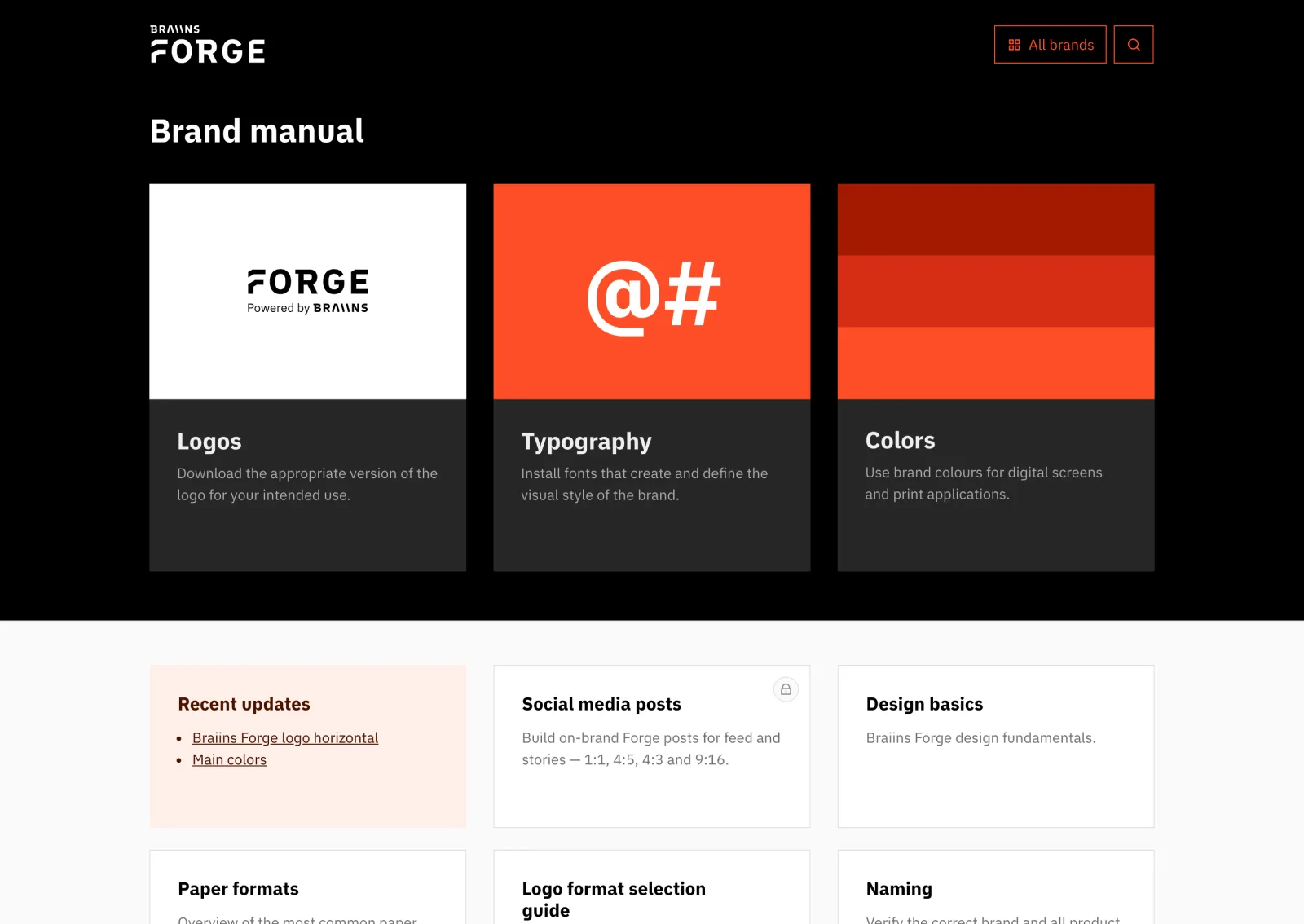Select the dark red color stripe

[996, 220]
